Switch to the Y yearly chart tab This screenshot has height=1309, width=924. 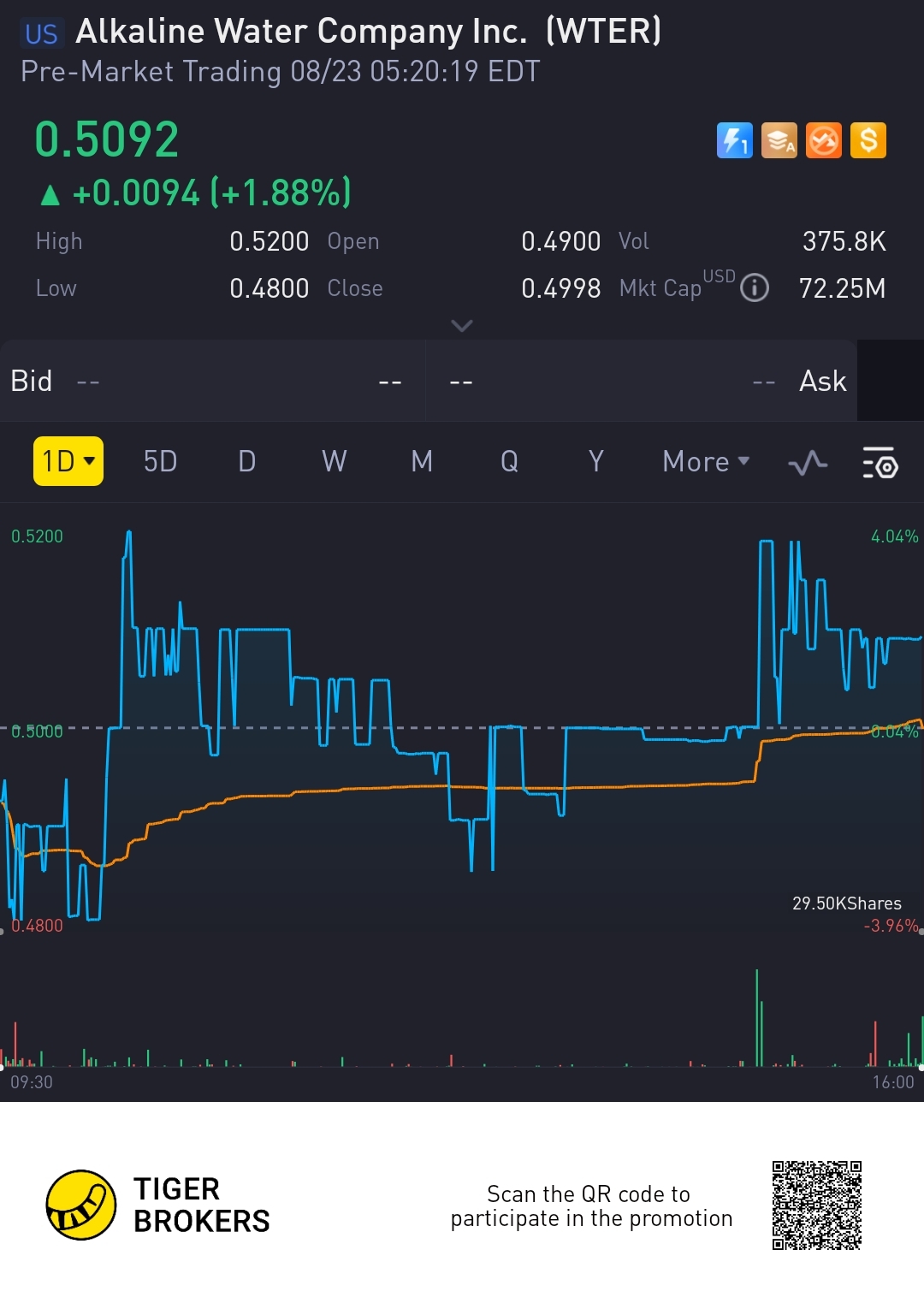coord(596,462)
